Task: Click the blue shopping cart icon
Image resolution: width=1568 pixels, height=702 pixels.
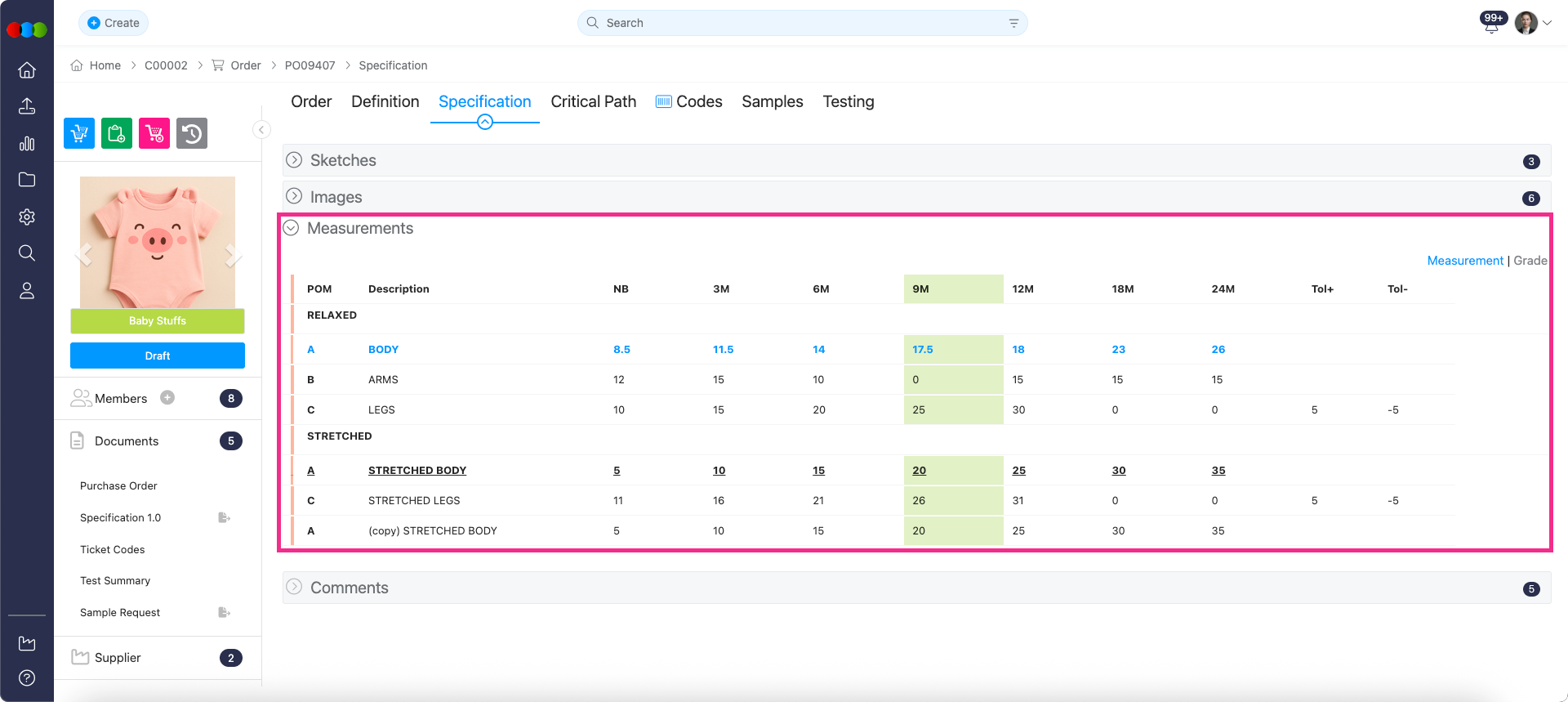Action: pos(79,133)
